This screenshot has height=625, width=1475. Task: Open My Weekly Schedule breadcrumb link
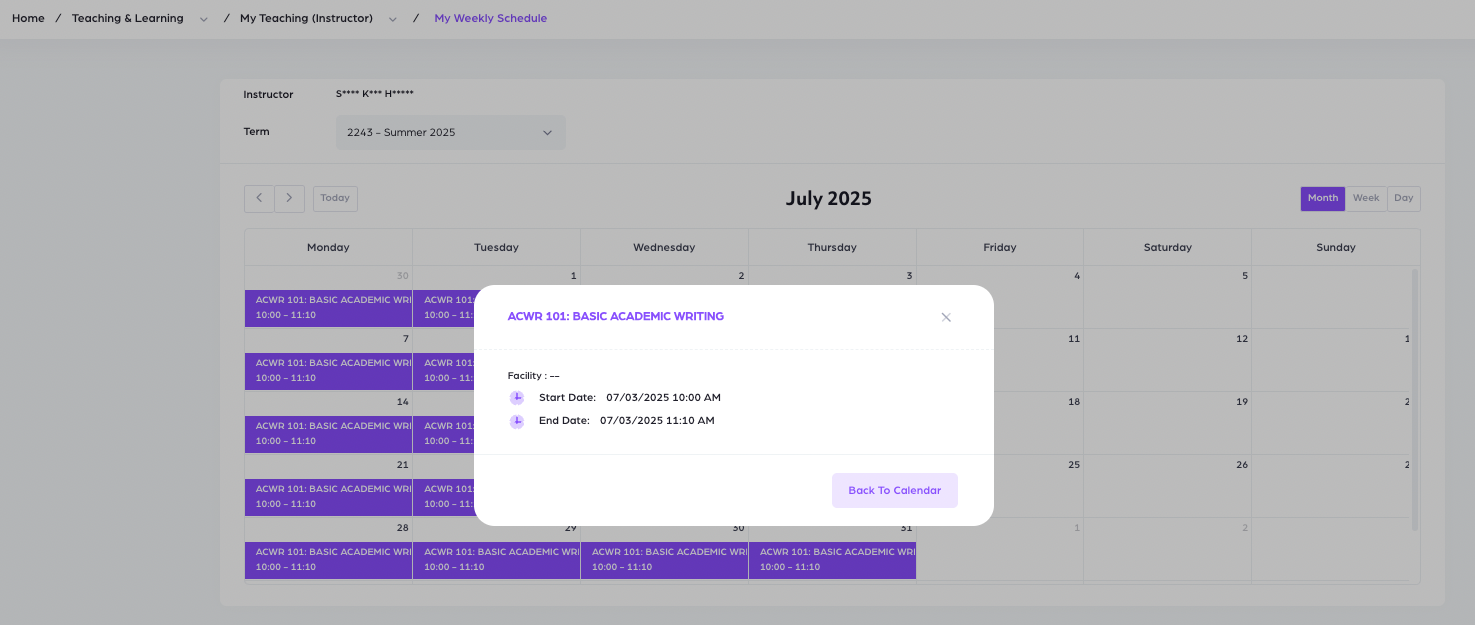click(490, 18)
